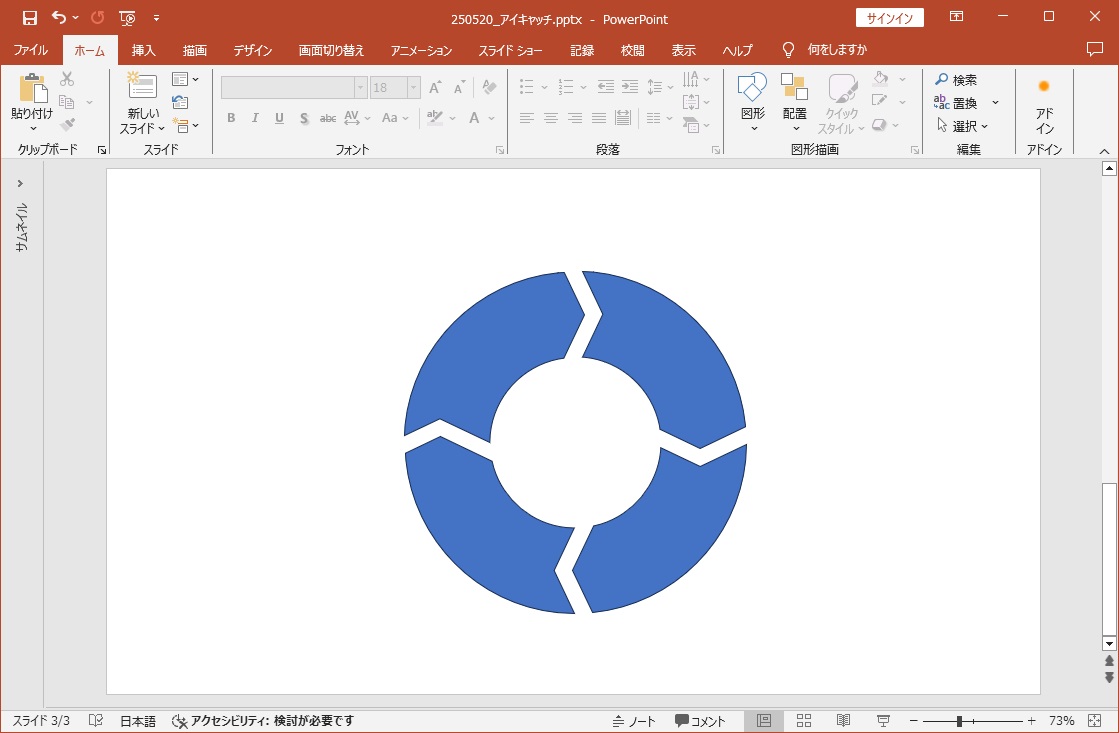Collapse the ribbon with the chevron

[1104, 150]
